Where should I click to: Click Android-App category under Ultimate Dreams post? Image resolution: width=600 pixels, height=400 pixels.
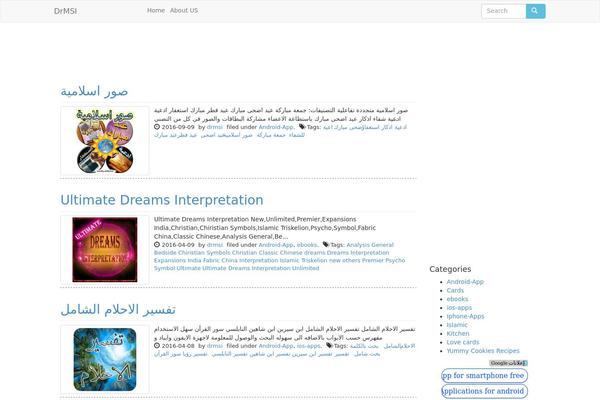click(276, 245)
